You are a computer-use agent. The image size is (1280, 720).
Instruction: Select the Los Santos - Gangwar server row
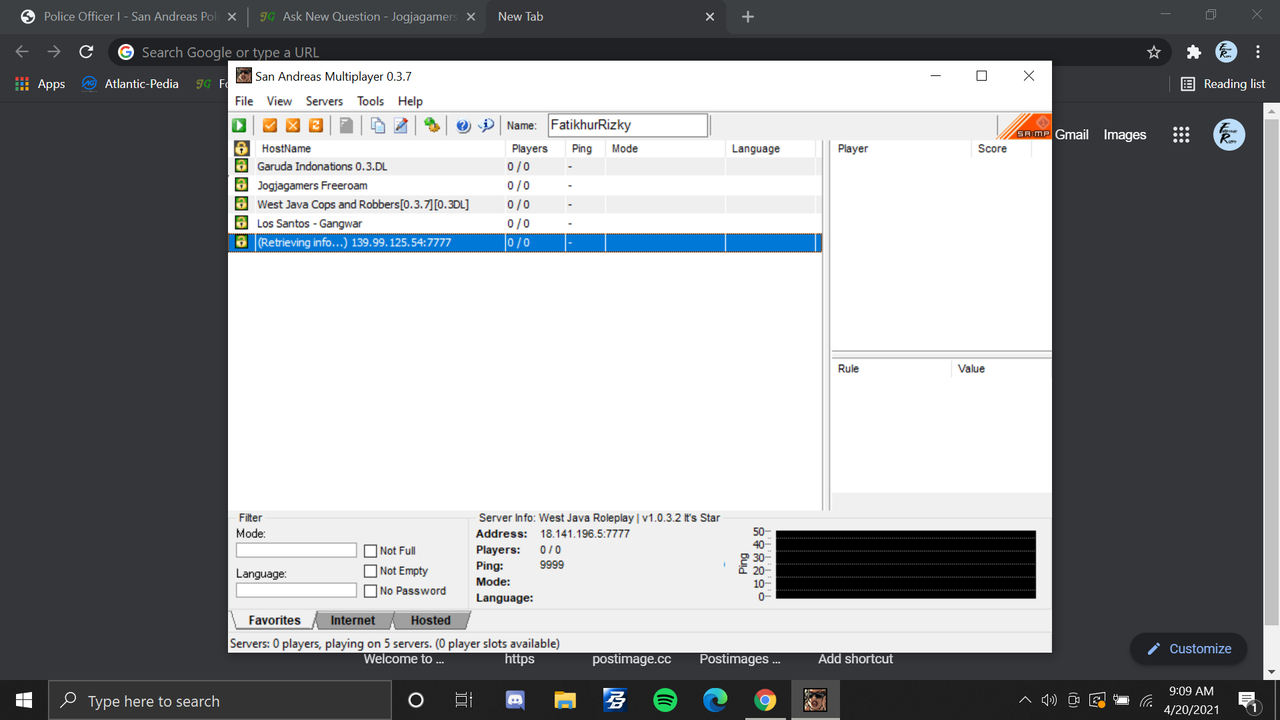[x=525, y=223]
